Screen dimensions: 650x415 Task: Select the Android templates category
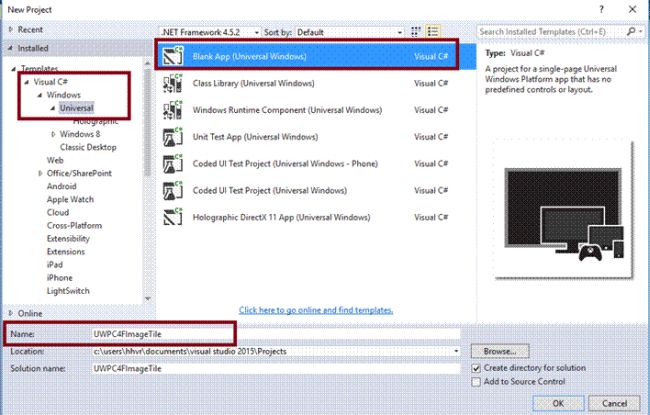[x=61, y=186]
